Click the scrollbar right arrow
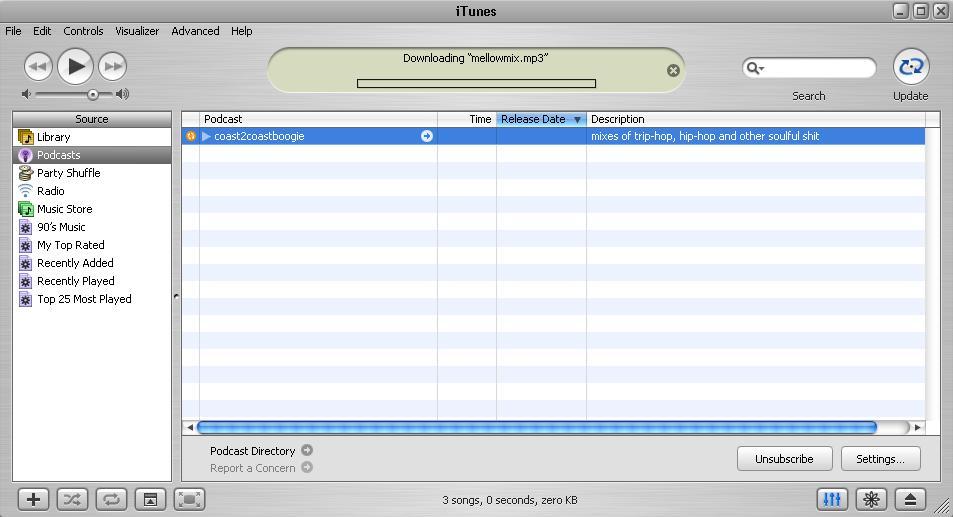The height and width of the screenshot is (517, 953). point(918,428)
